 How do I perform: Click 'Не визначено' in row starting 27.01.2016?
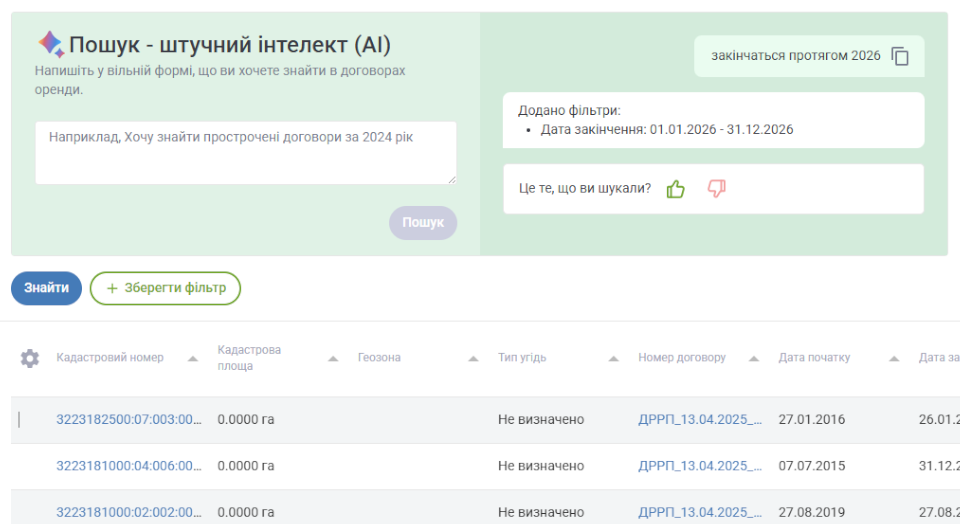[x=541, y=419]
